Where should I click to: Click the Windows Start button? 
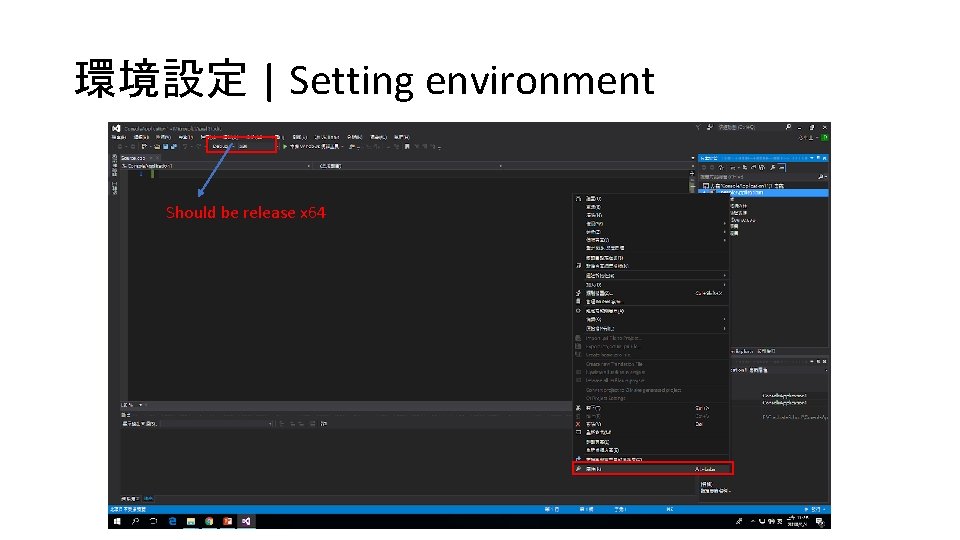point(118,522)
